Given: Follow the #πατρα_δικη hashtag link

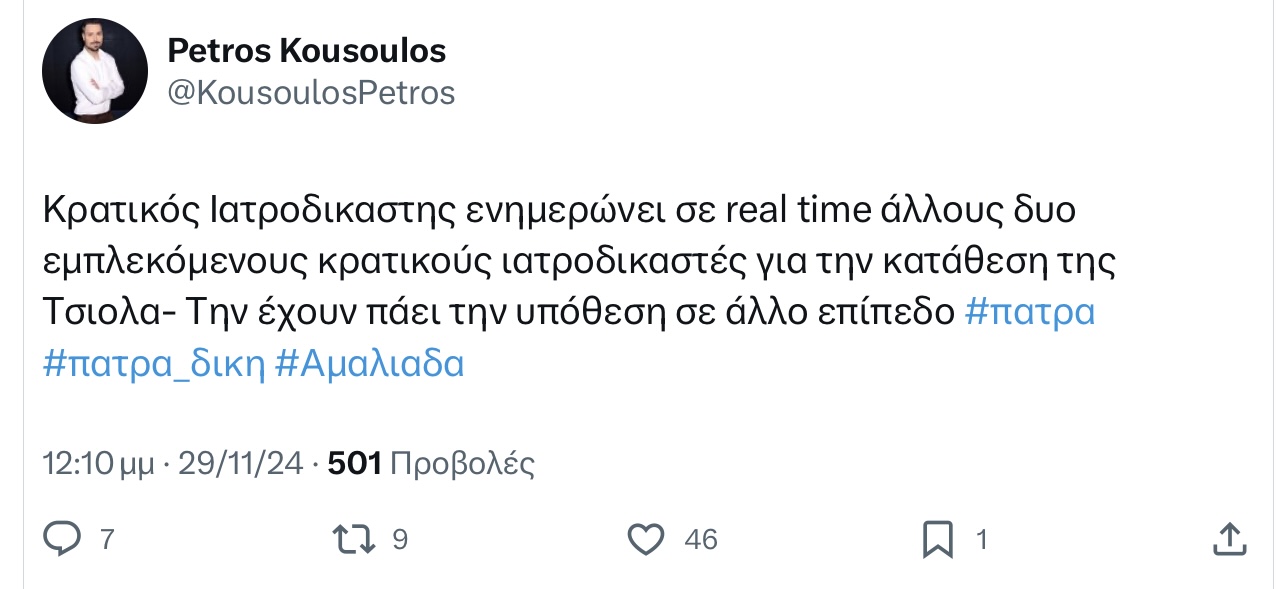Looking at the screenshot, I should pos(154,363).
